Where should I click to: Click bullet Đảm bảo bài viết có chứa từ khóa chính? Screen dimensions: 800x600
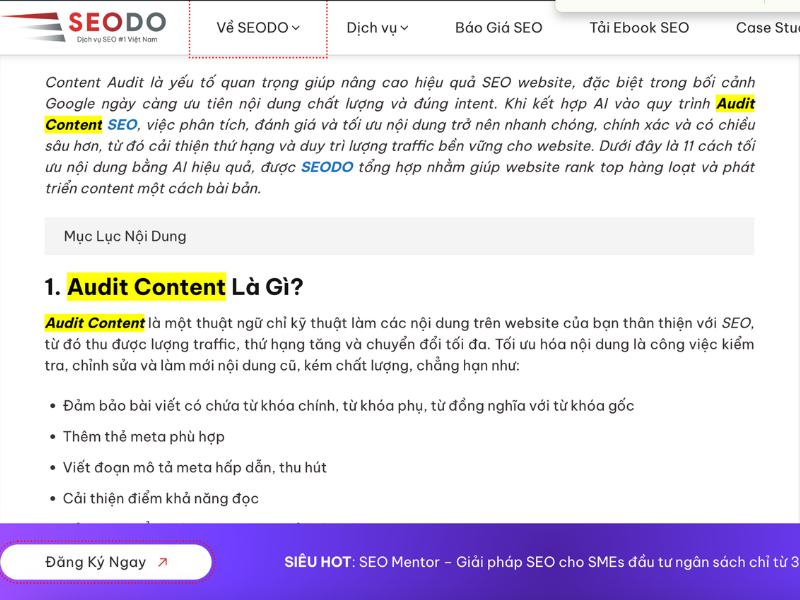(348, 406)
